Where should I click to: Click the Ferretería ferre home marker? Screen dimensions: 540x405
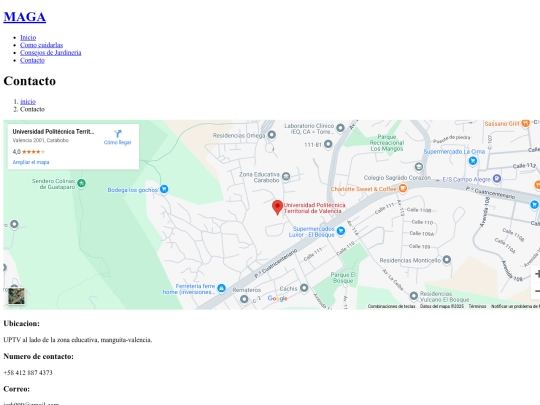[x=221, y=288]
